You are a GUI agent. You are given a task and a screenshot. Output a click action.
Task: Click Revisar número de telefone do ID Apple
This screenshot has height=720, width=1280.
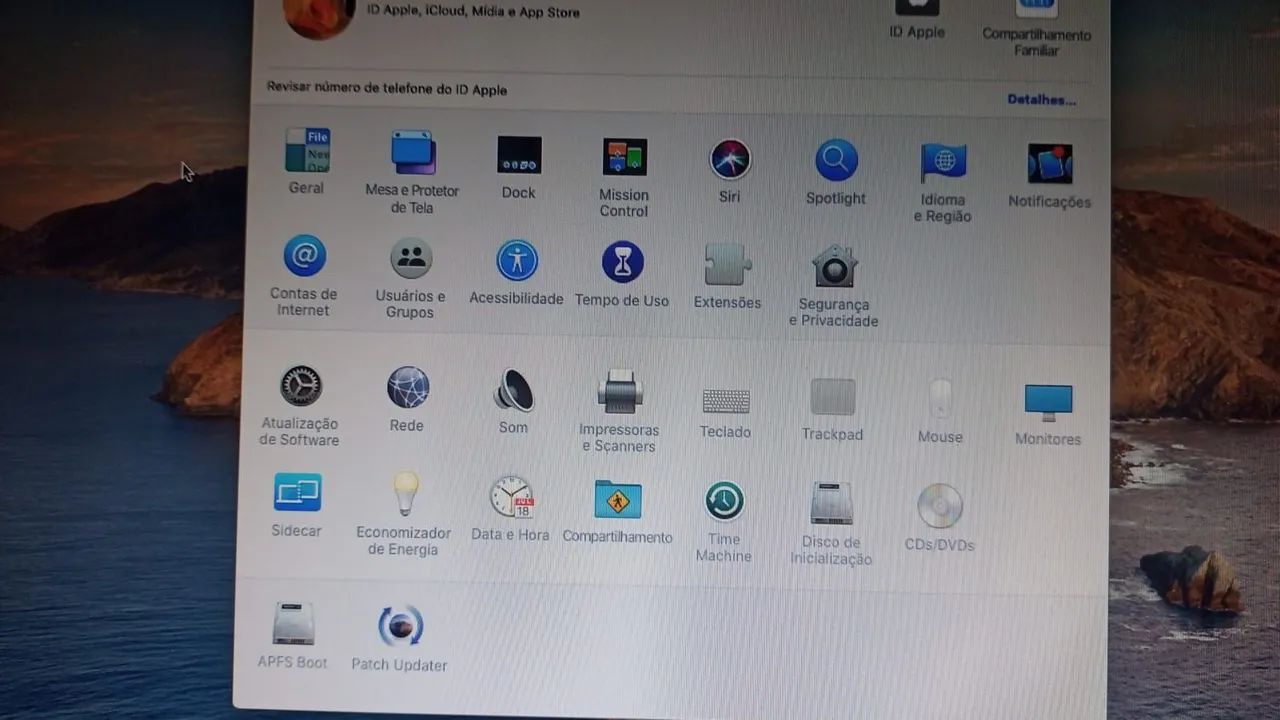(386, 89)
